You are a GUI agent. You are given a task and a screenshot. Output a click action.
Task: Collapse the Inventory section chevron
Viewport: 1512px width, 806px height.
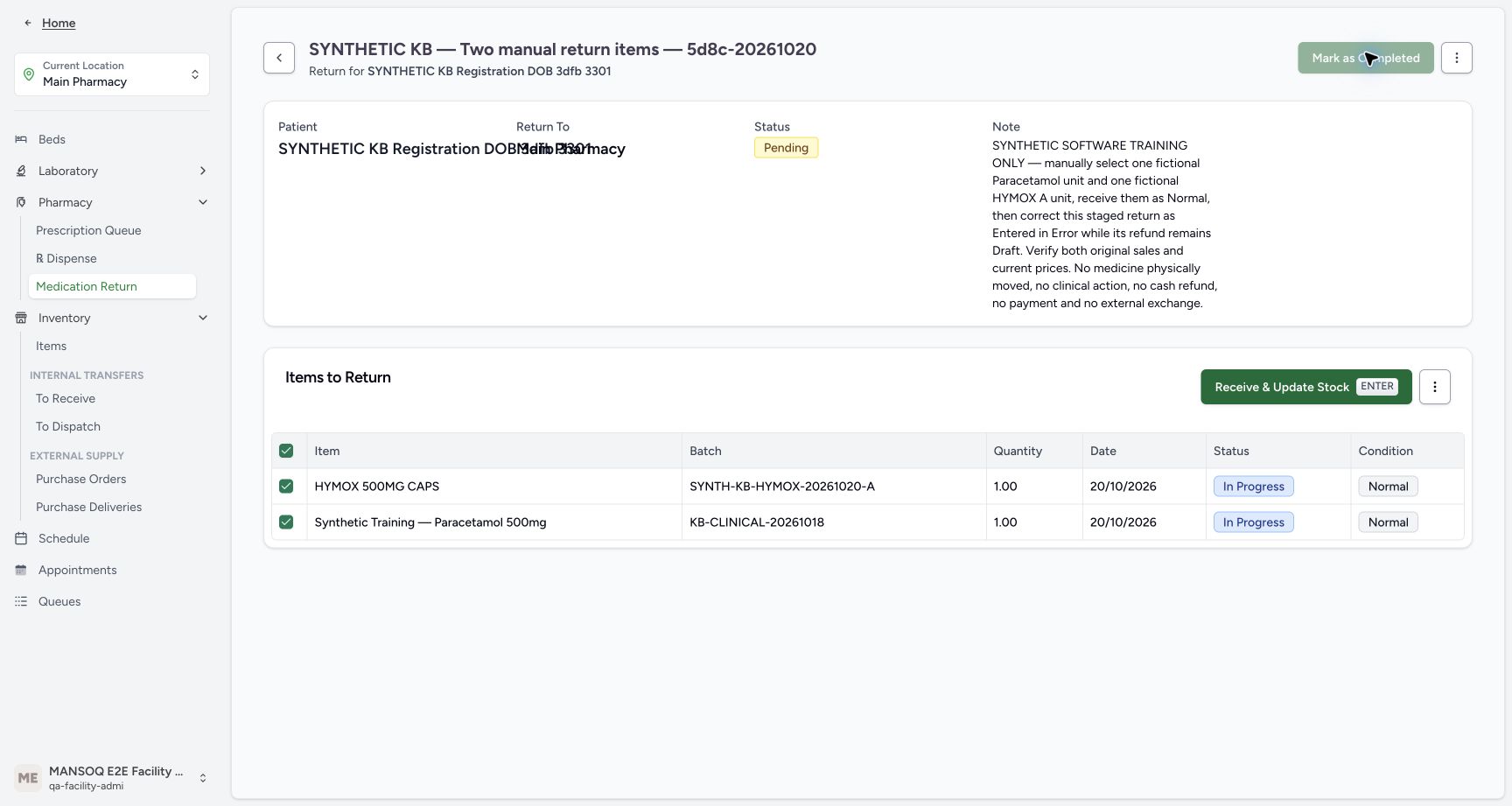coord(203,318)
